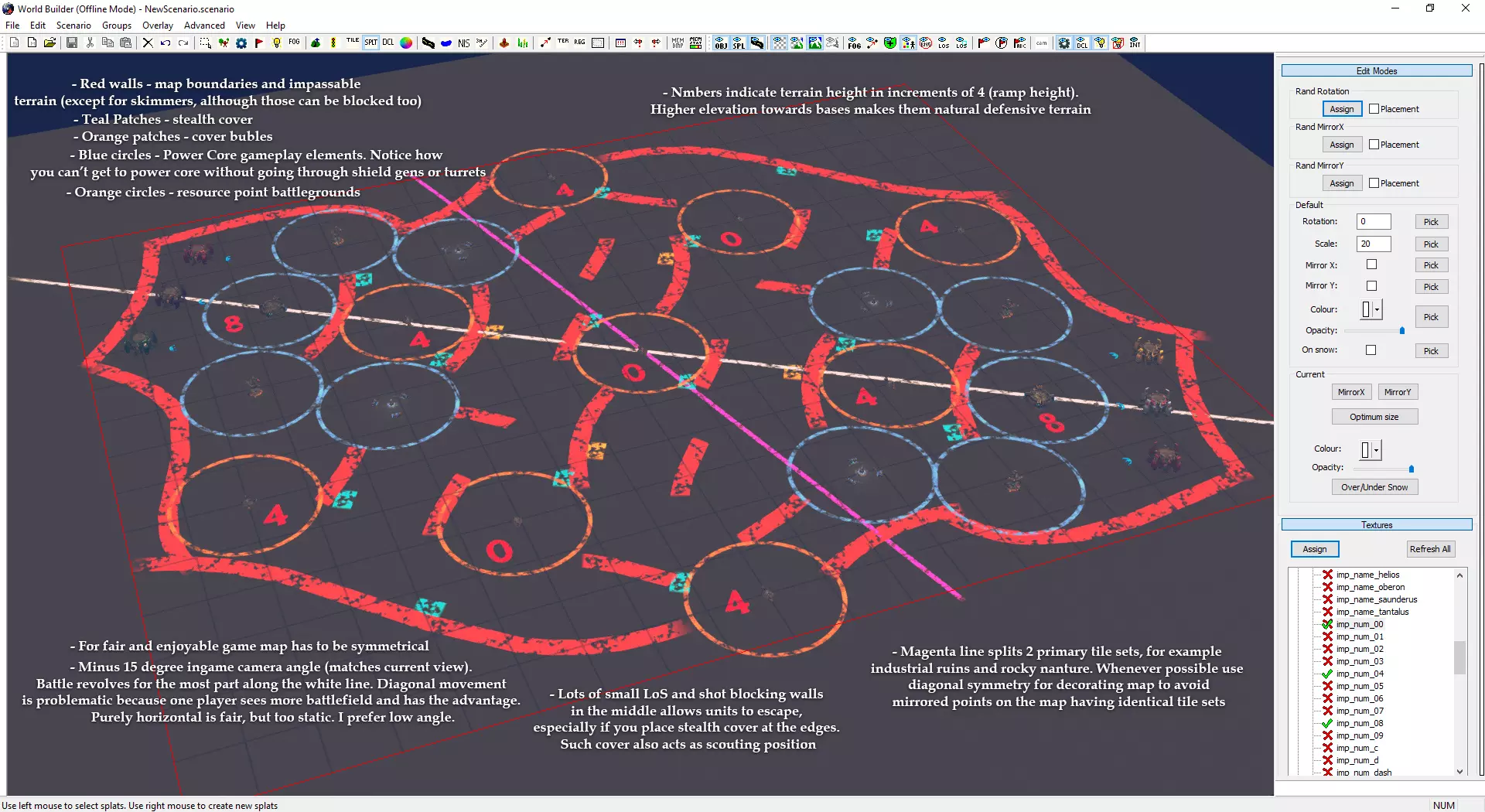Open the Default Colour dropdown

[x=1377, y=309]
